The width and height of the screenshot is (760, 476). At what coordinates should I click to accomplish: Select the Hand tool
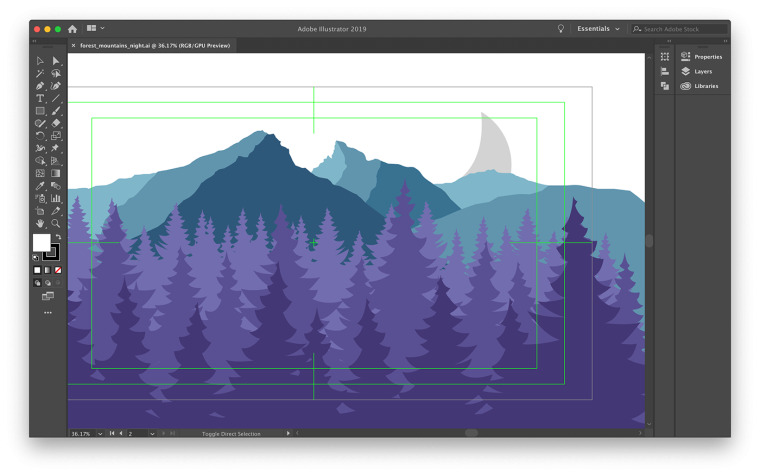point(40,223)
